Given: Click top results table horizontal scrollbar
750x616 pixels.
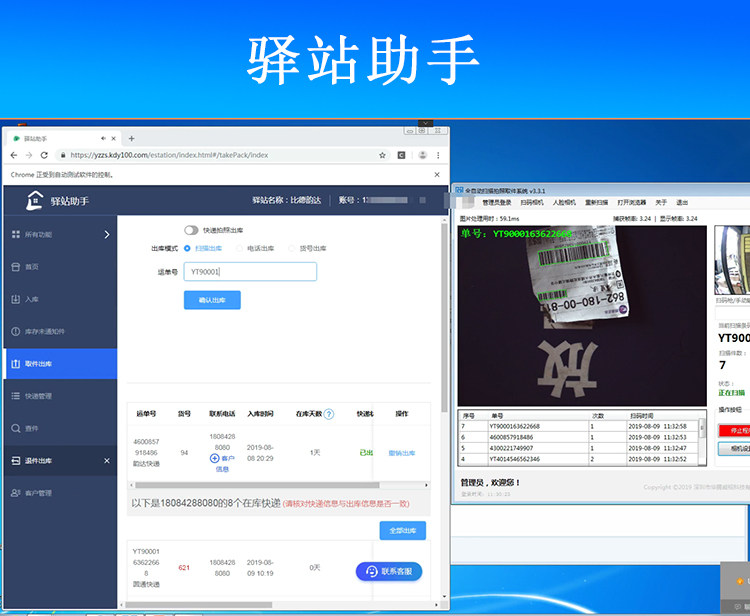Looking at the screenshot, I should click(x=257, y=485).
